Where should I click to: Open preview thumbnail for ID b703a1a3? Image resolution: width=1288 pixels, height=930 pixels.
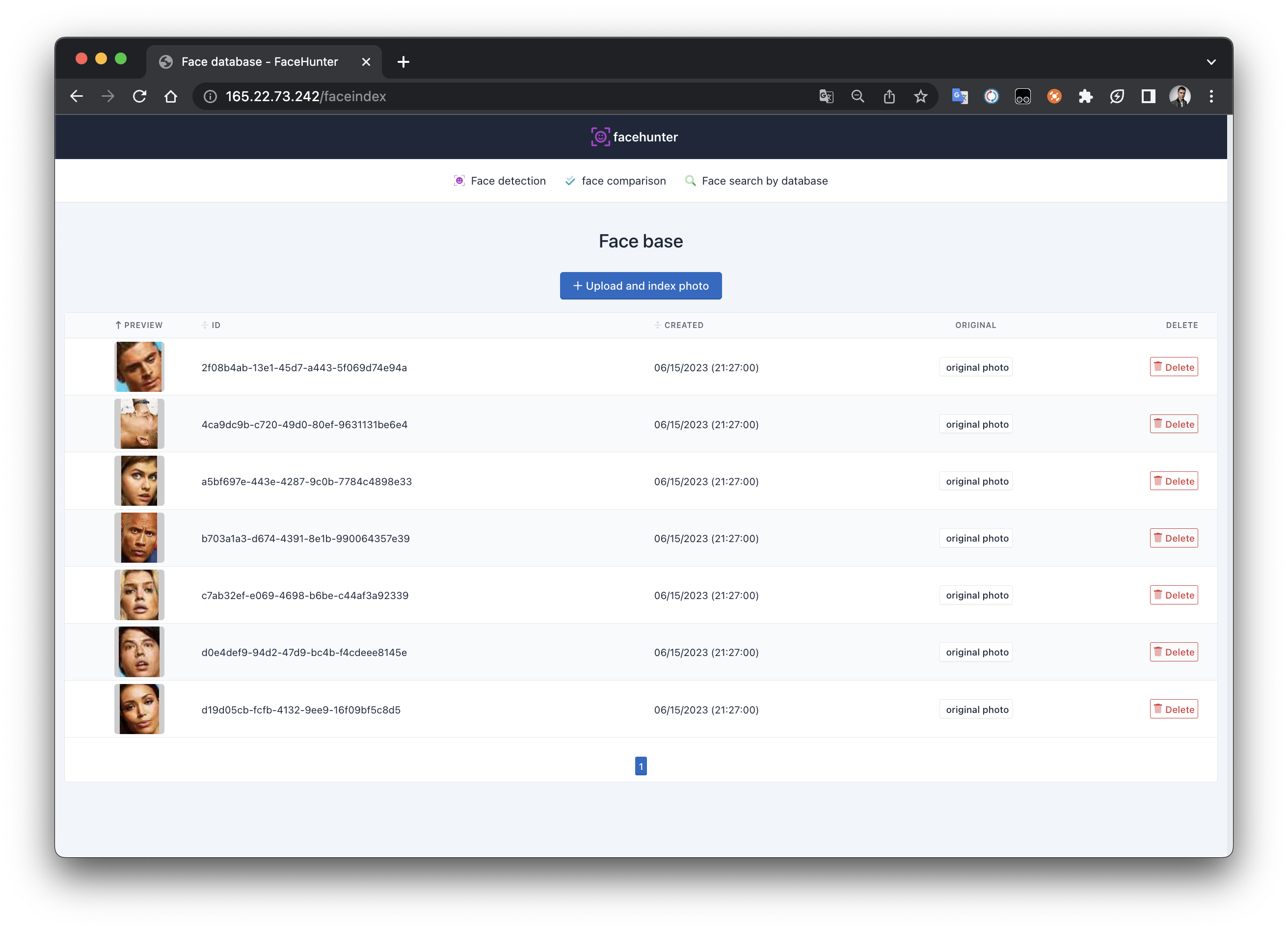(139, 538)
